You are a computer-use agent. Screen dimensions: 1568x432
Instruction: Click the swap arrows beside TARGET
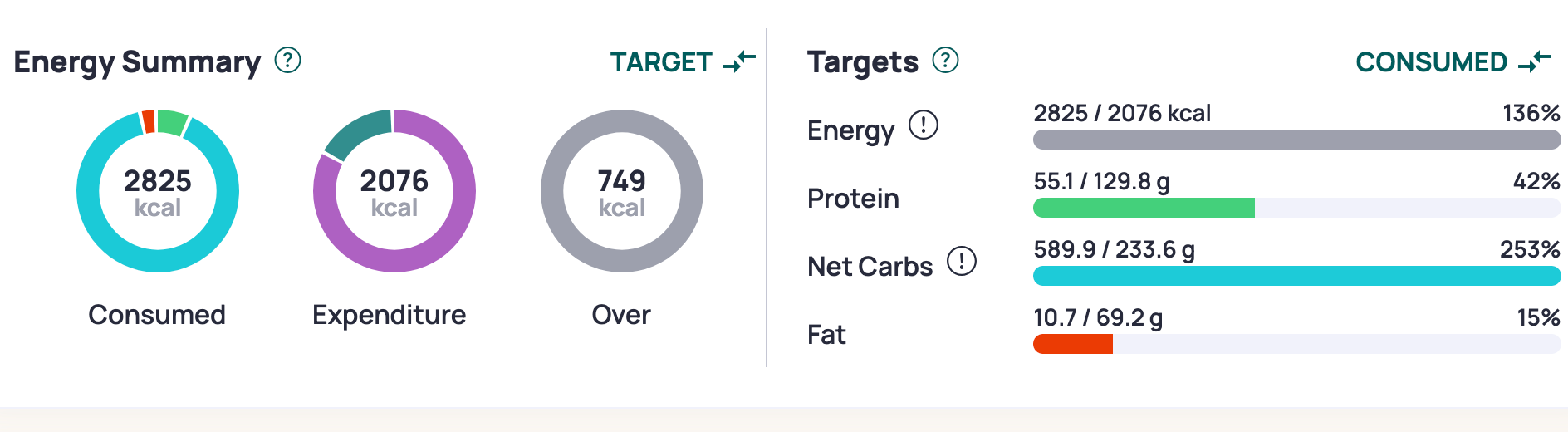739,61
